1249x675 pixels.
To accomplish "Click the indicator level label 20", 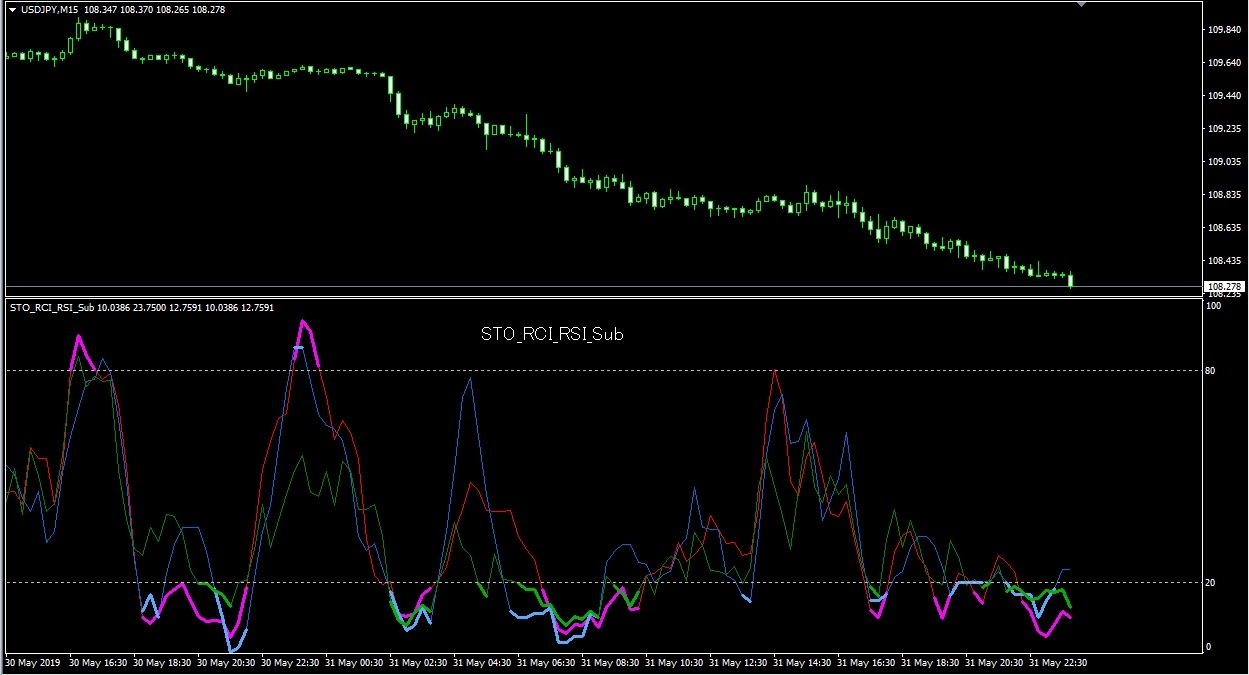I will pyautogui.click(x=1211, y=582).
